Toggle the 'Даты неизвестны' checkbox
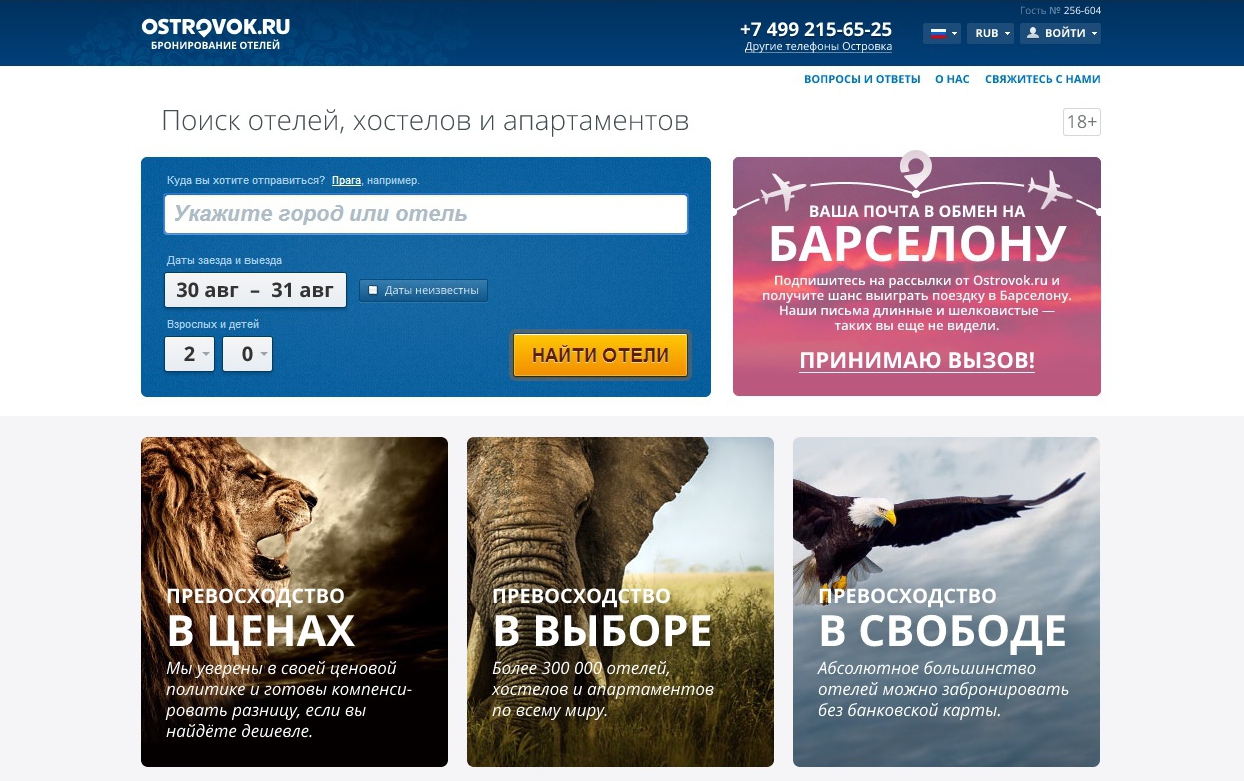The width and height of the screenshot is (1244, 781). point(373,291)
